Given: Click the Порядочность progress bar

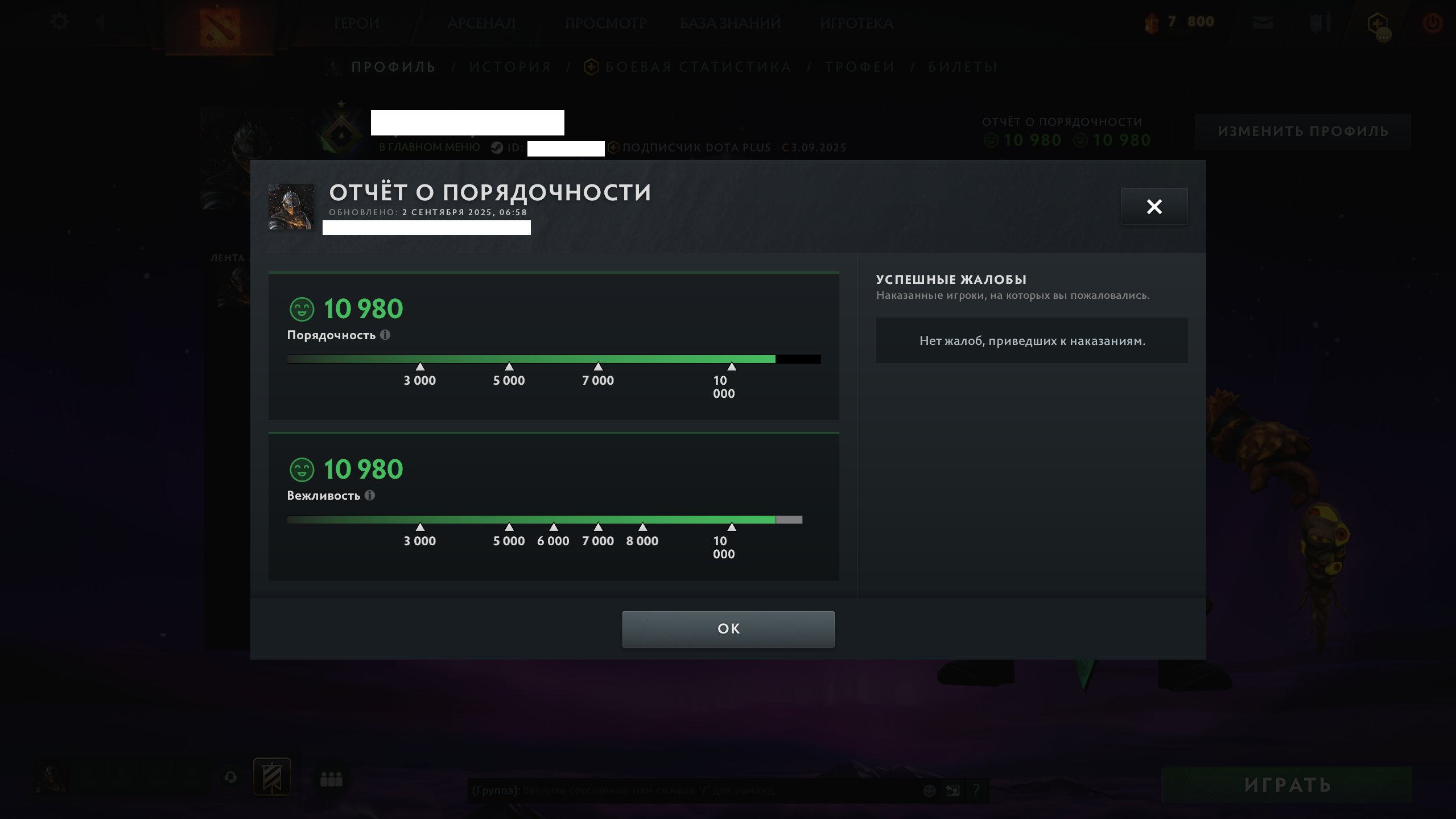Looking at the screenshot, I should (554, 359).
